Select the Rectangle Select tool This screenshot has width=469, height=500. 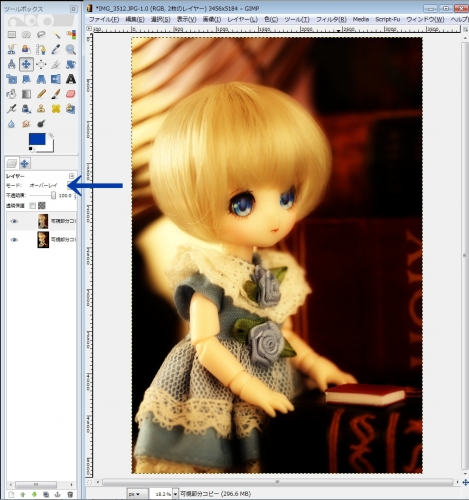coord(12,34)
